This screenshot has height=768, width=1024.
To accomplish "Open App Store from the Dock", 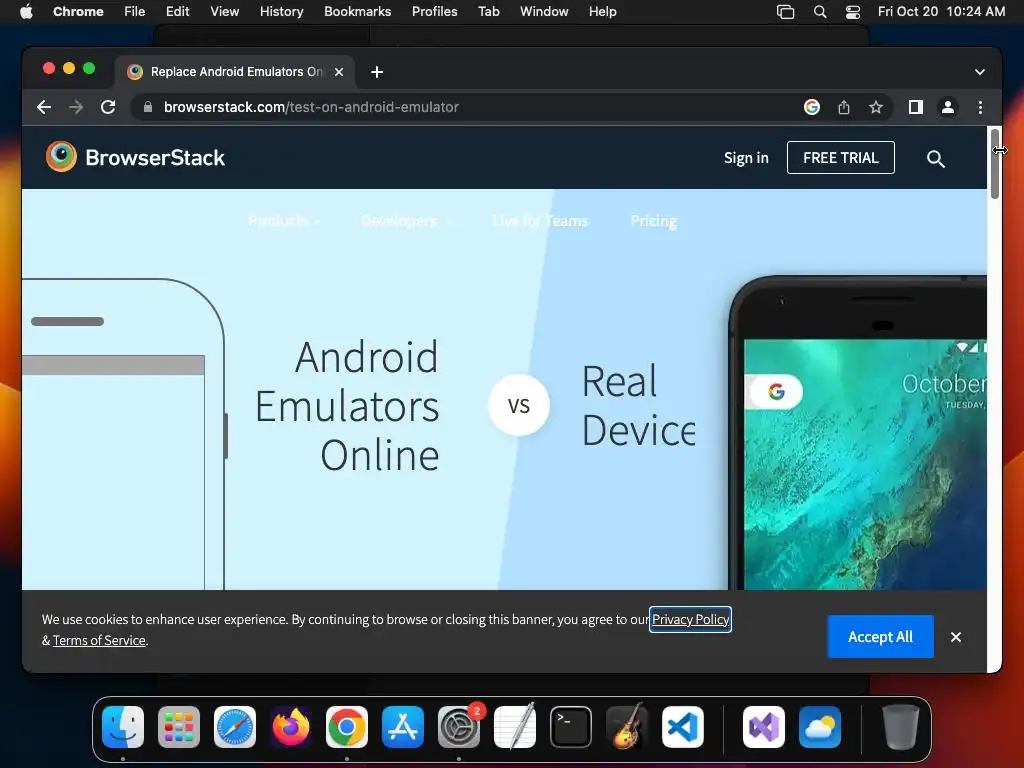I will point(403,727).
